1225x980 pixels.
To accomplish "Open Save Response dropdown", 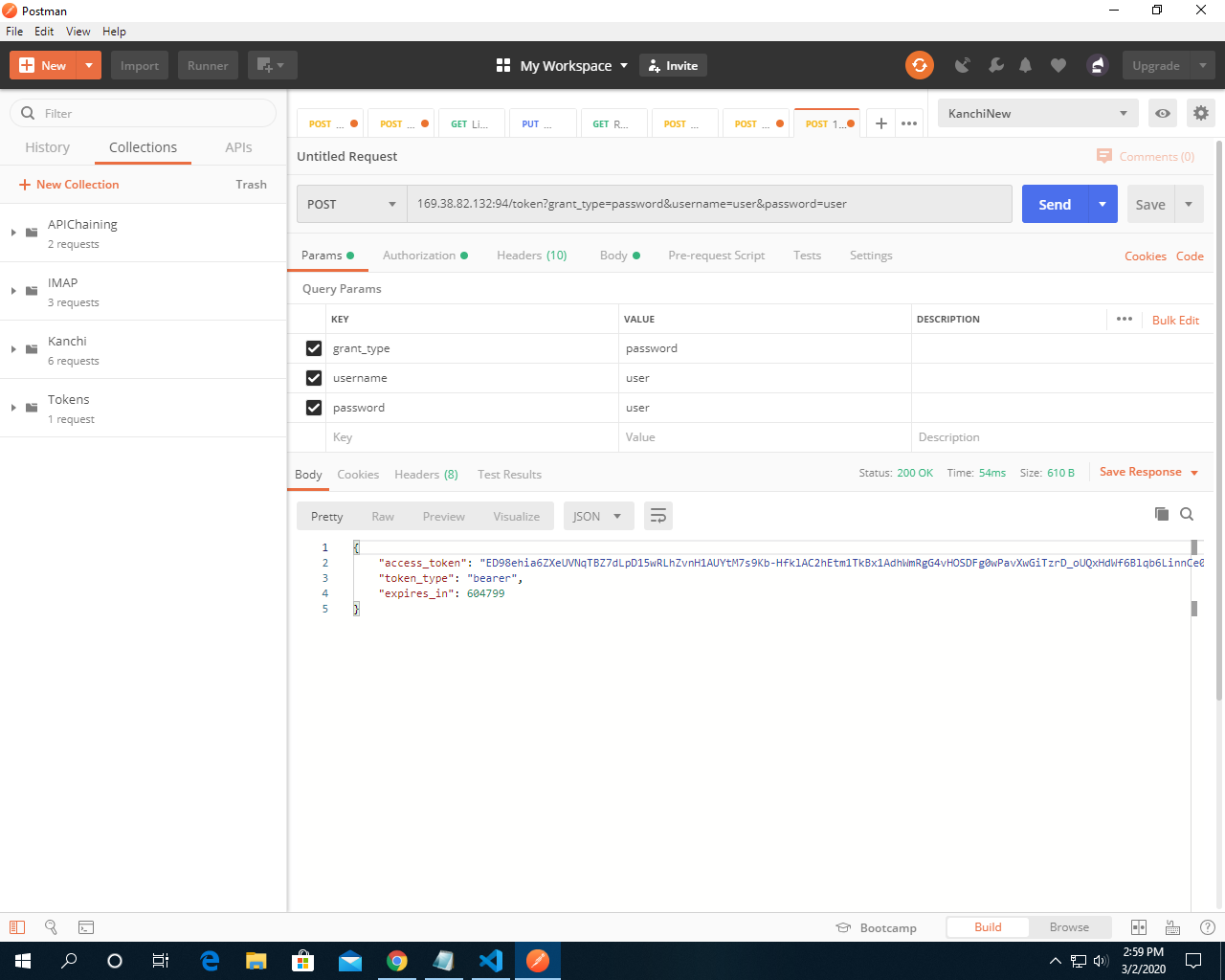I will [x=1148, y=472].
